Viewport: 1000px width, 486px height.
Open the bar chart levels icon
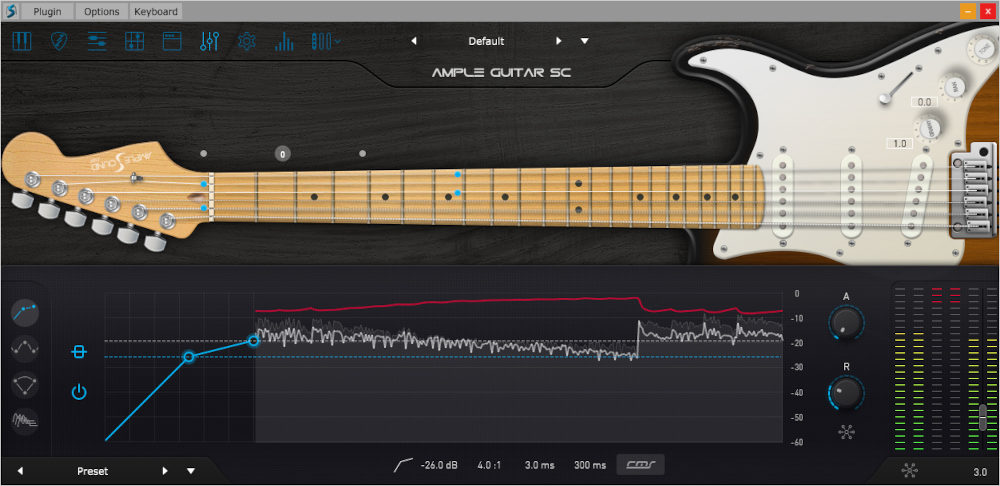tap(284, 41)
